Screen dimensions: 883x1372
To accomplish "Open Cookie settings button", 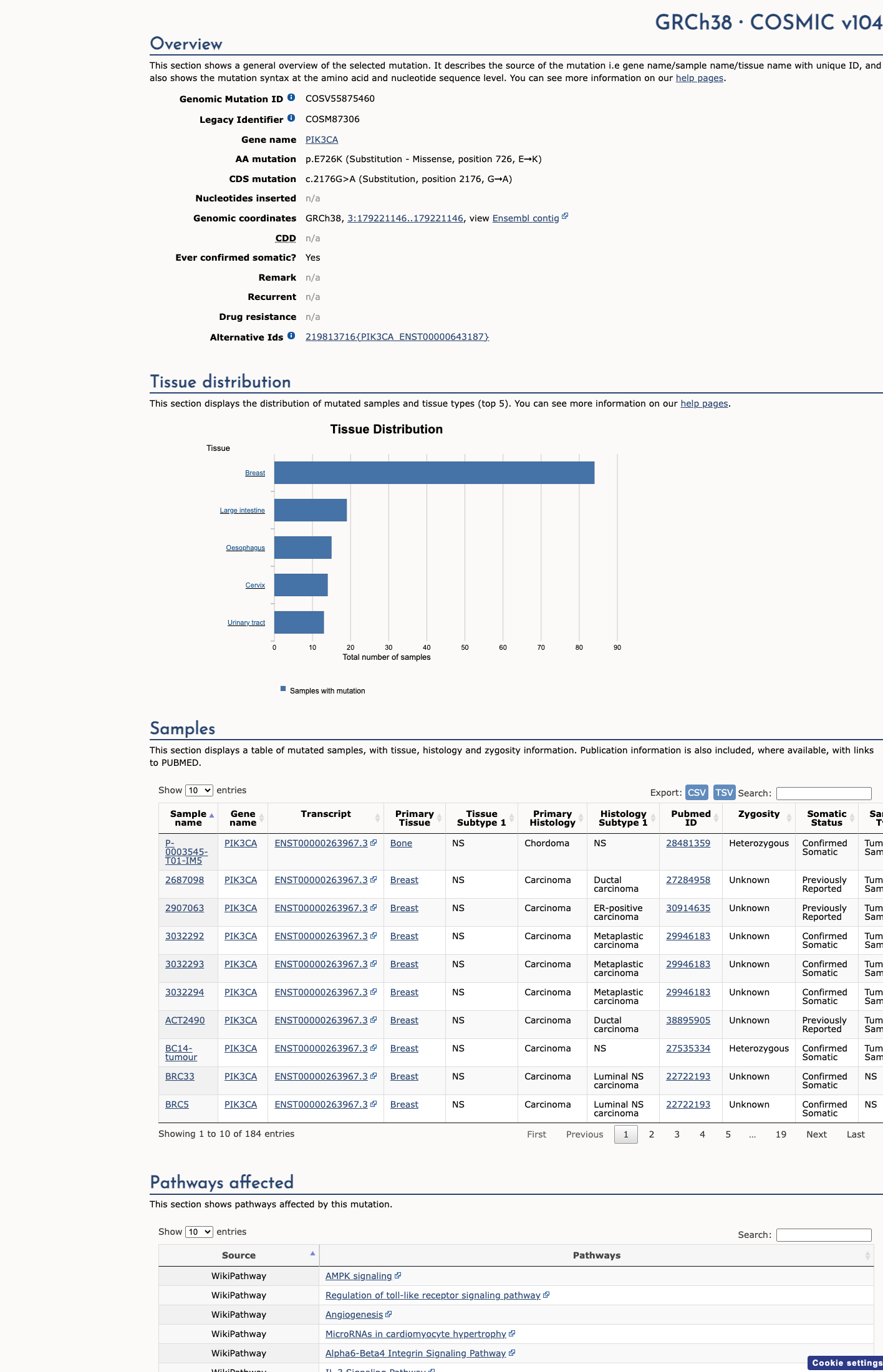I will click(846, 1363).
